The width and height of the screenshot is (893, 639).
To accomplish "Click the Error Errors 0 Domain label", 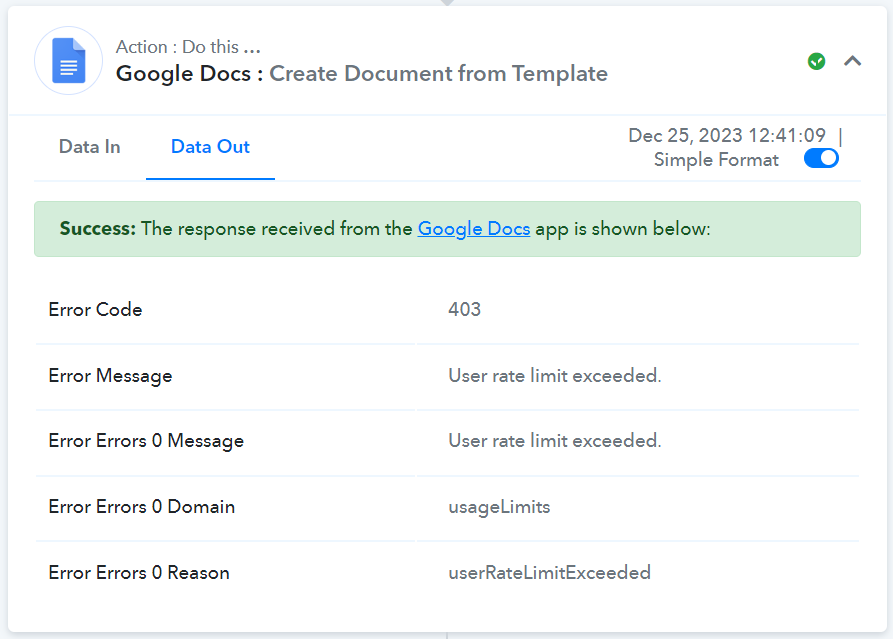I will (x=141, y=507).
